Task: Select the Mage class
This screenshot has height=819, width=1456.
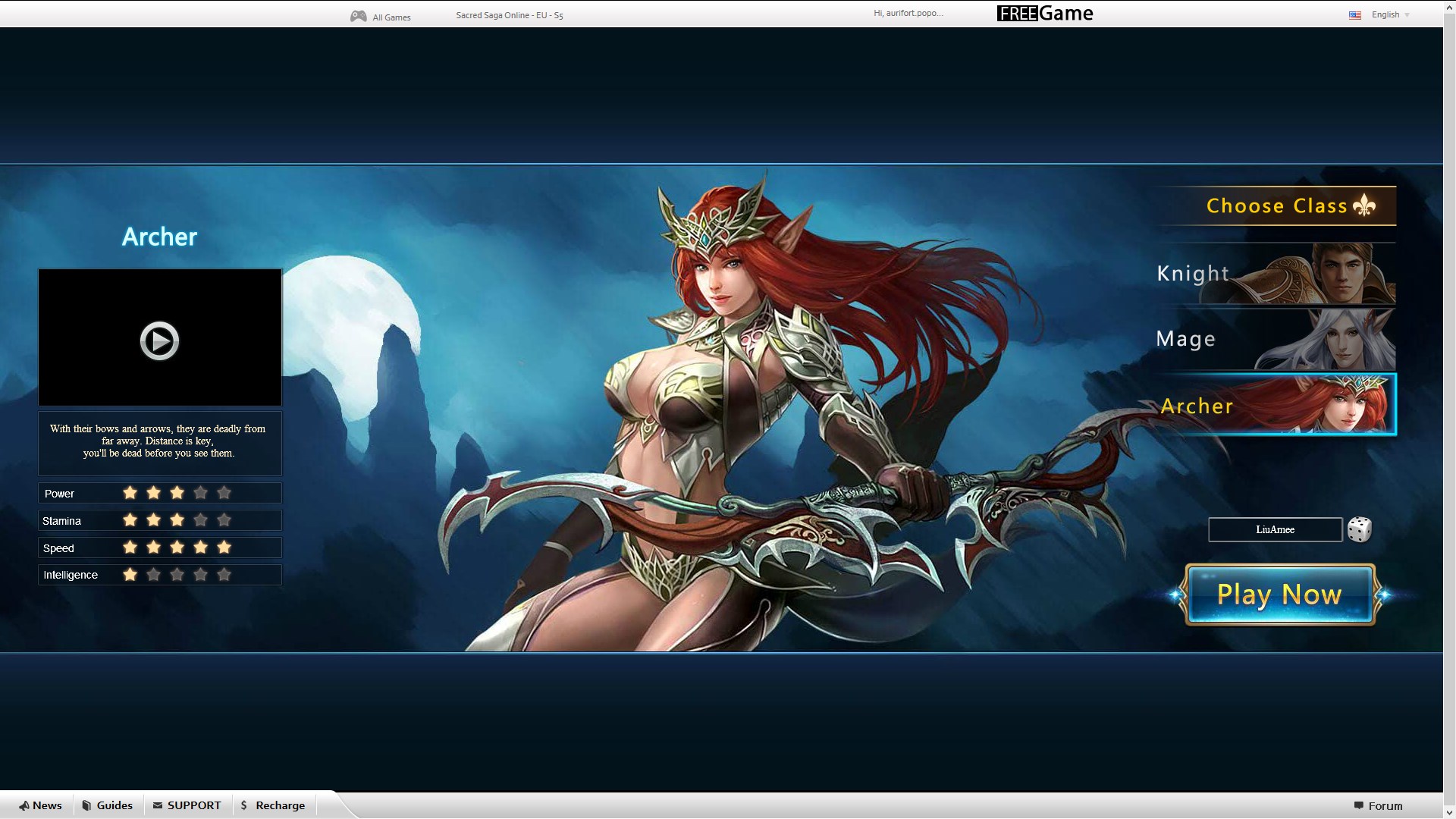Action: (1276, 339)
